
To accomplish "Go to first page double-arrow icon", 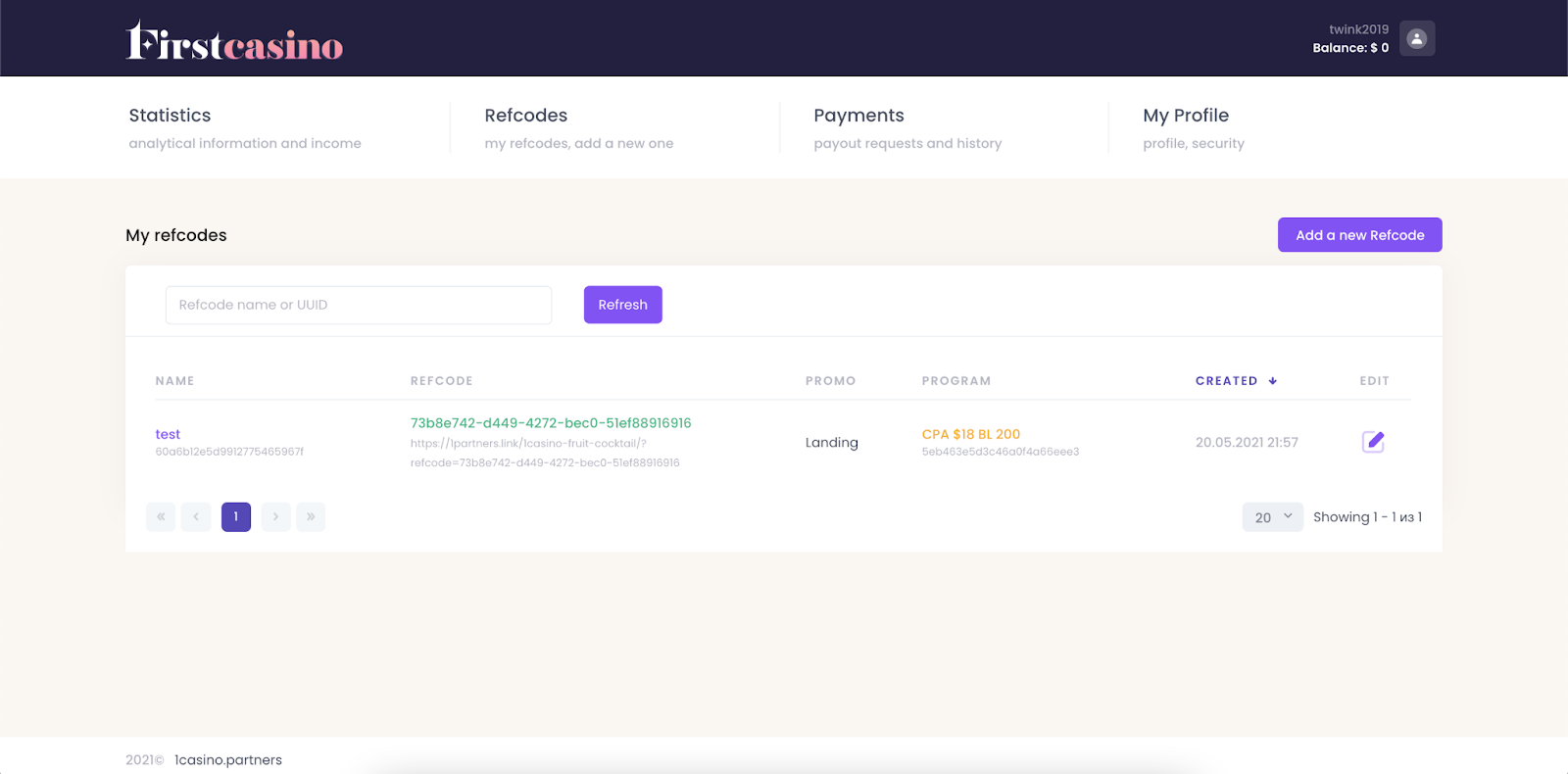I will point(161,516).
